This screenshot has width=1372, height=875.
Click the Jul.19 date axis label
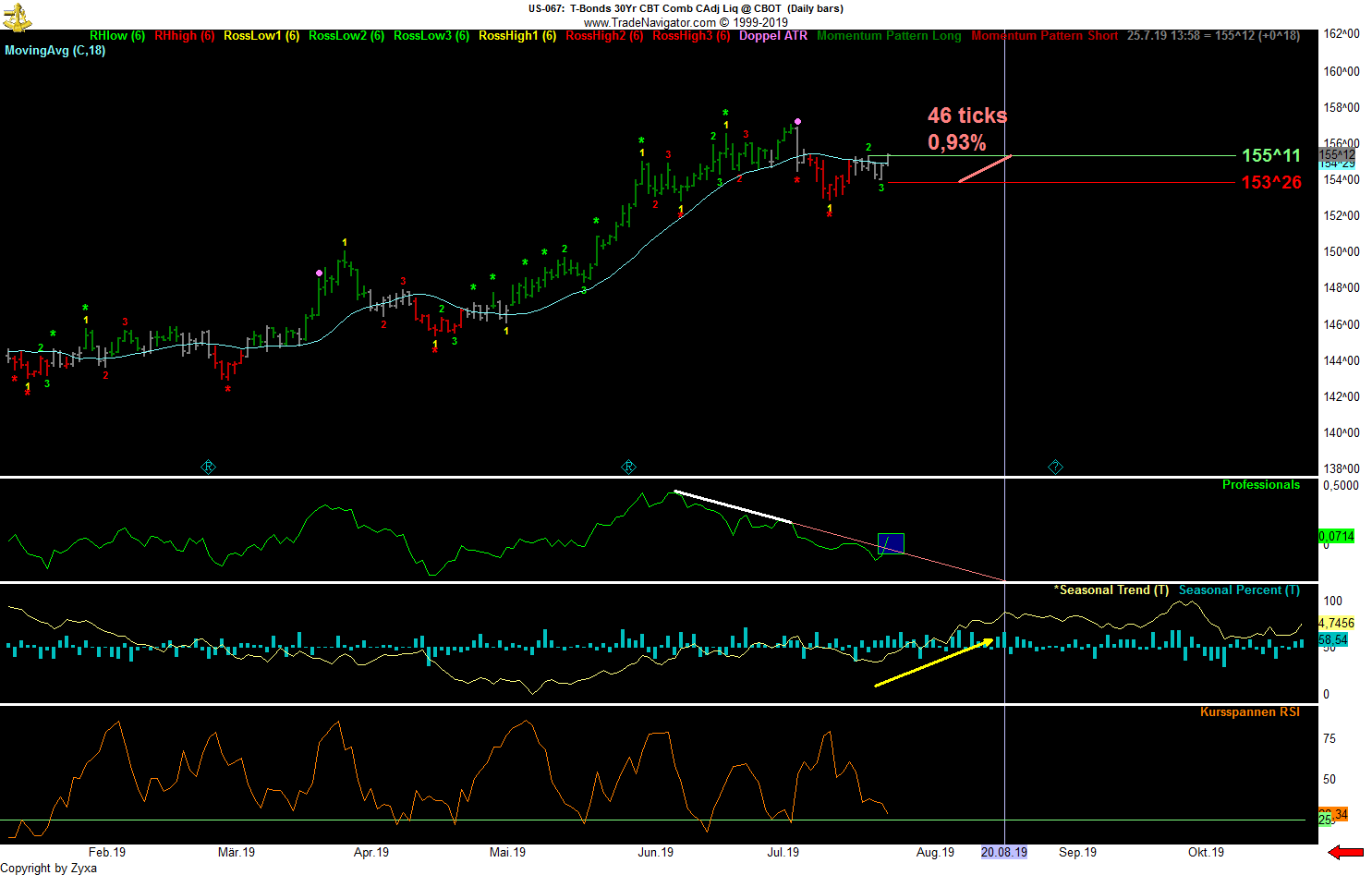[x=783, y=853]
